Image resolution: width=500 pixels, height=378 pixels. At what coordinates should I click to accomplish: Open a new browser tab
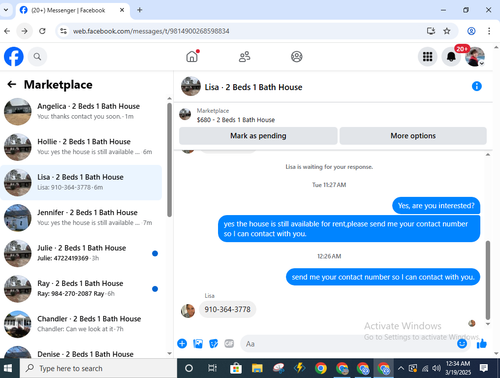pyautogui.click(x=140, y=10)
